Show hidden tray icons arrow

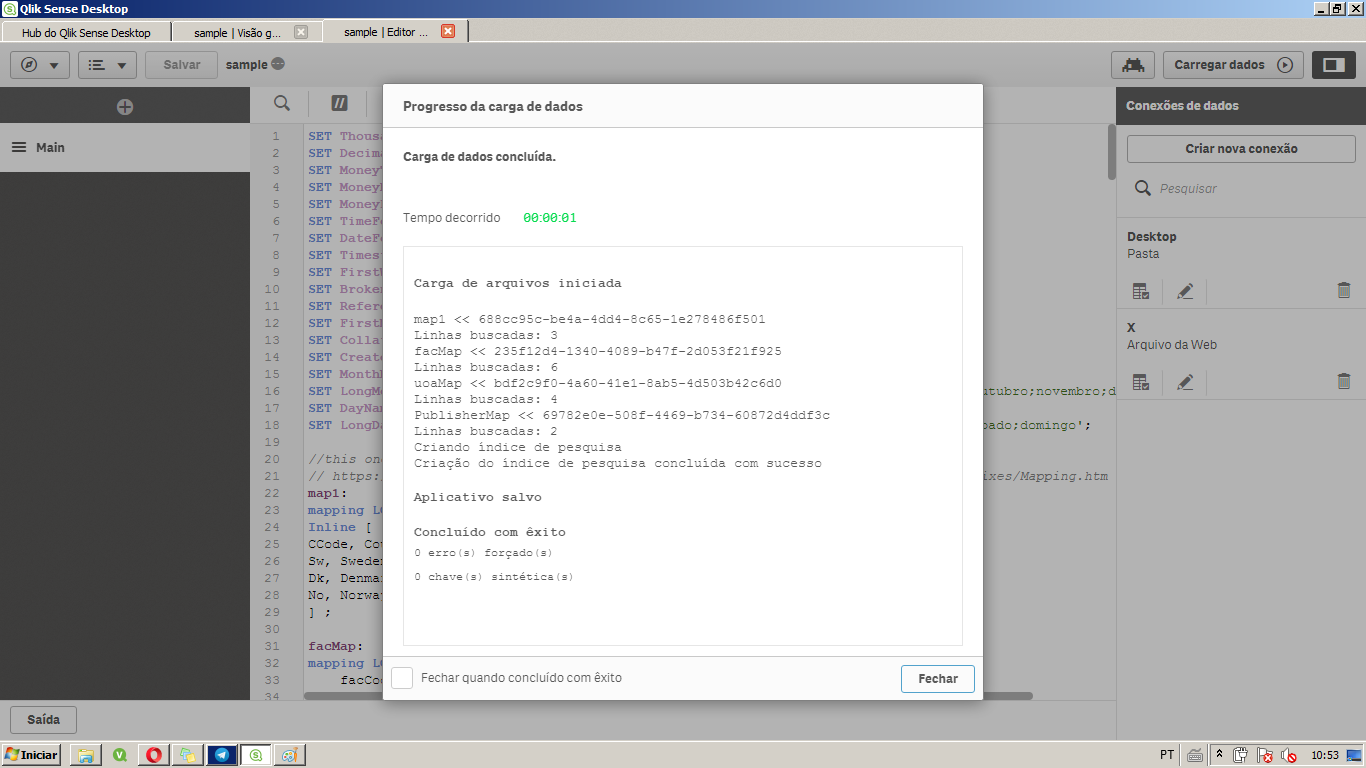click(1219, 755)
